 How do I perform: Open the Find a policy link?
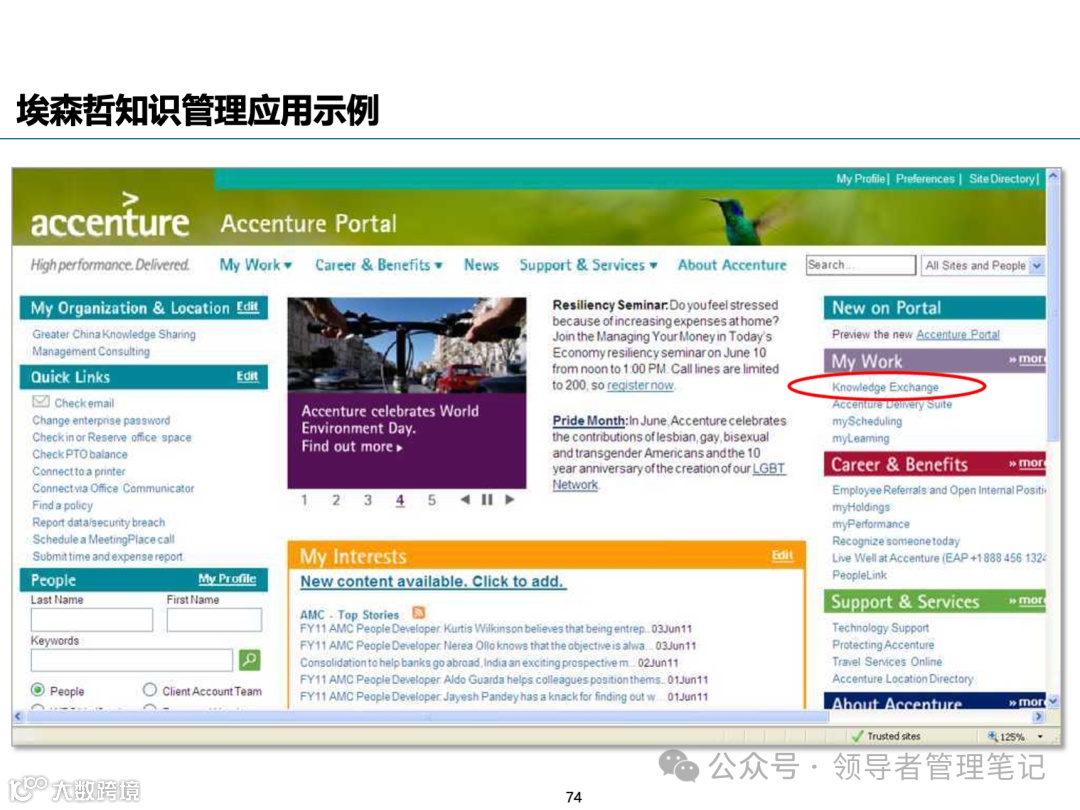click(x=62, y=506)
